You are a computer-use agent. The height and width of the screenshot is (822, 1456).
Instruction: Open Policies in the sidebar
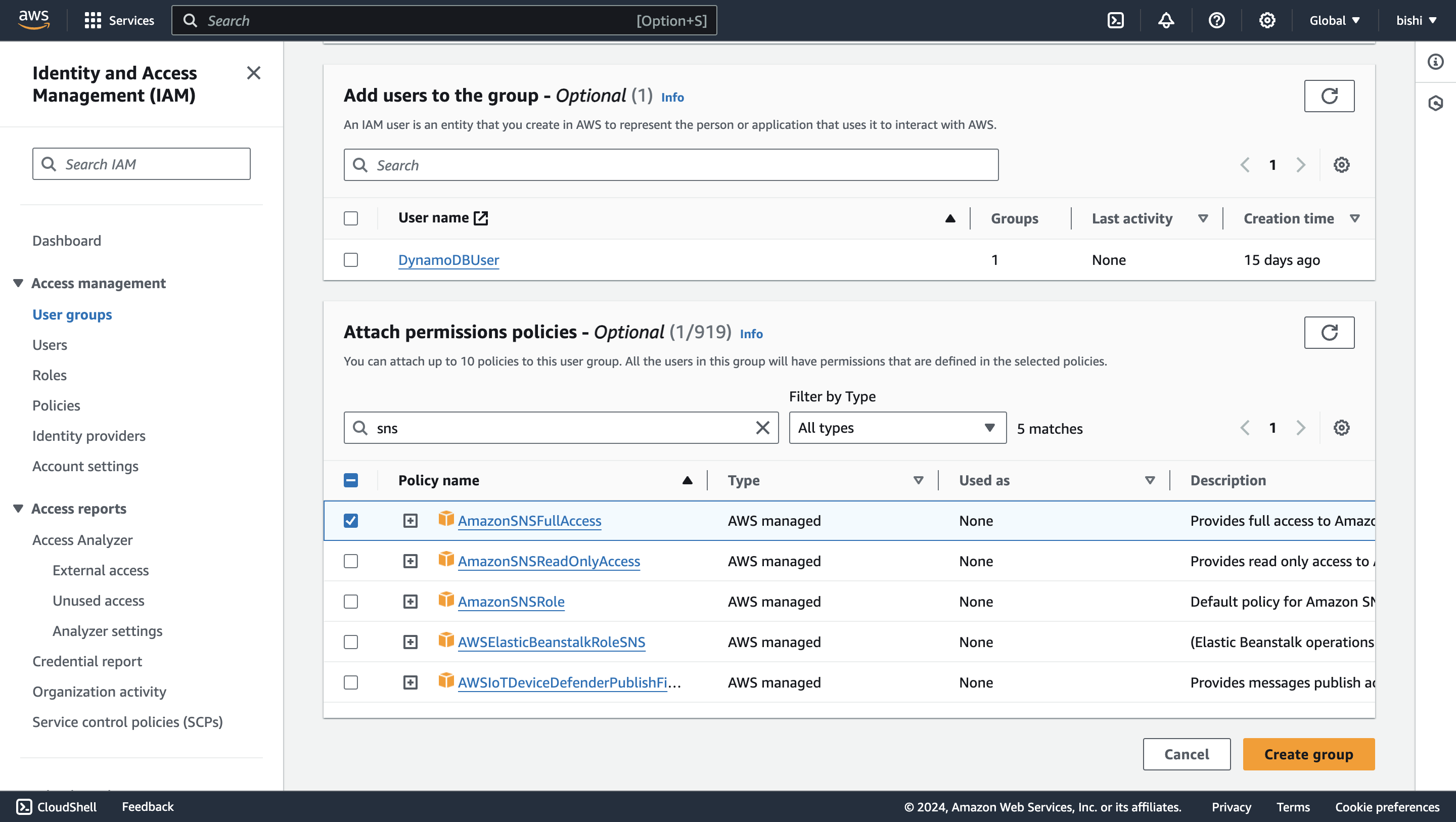(x=56, y=406)
